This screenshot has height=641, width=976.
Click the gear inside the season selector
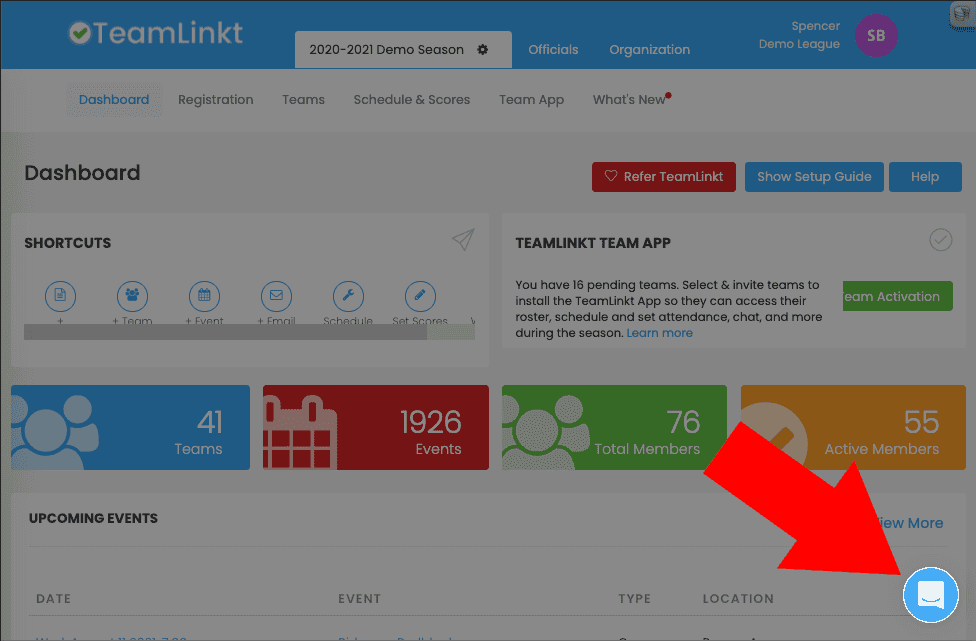[482, 48]
